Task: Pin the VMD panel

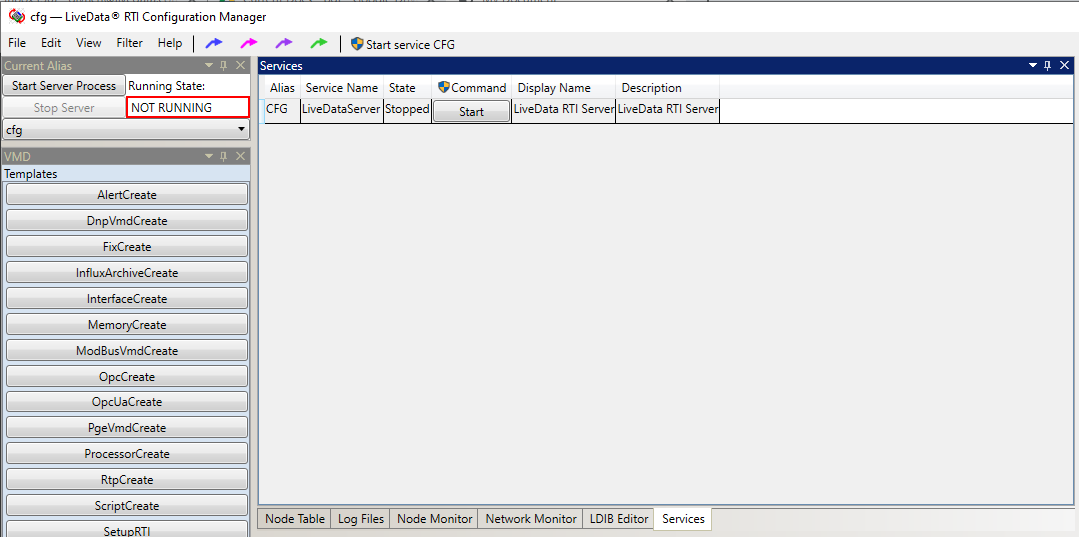Action: (223, 156)
